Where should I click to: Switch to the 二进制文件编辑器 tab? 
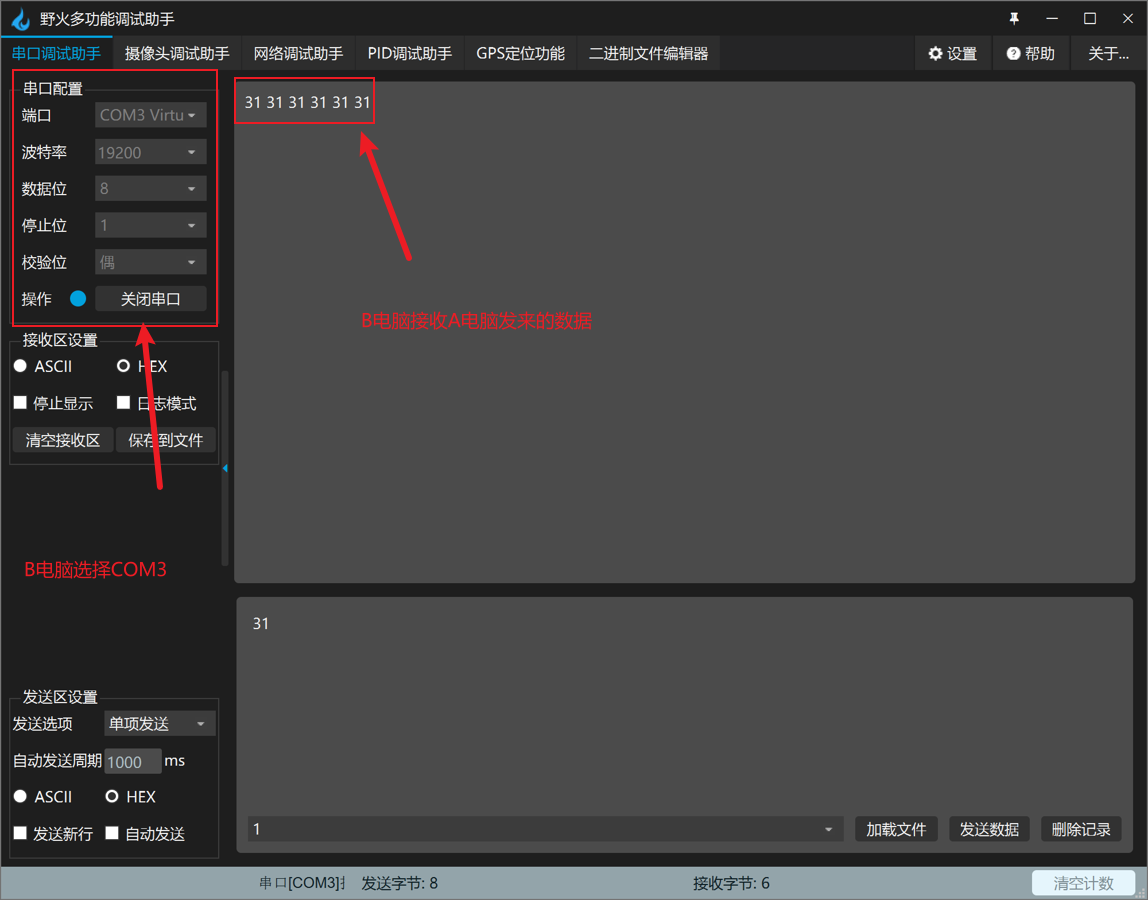pos(649,53)
